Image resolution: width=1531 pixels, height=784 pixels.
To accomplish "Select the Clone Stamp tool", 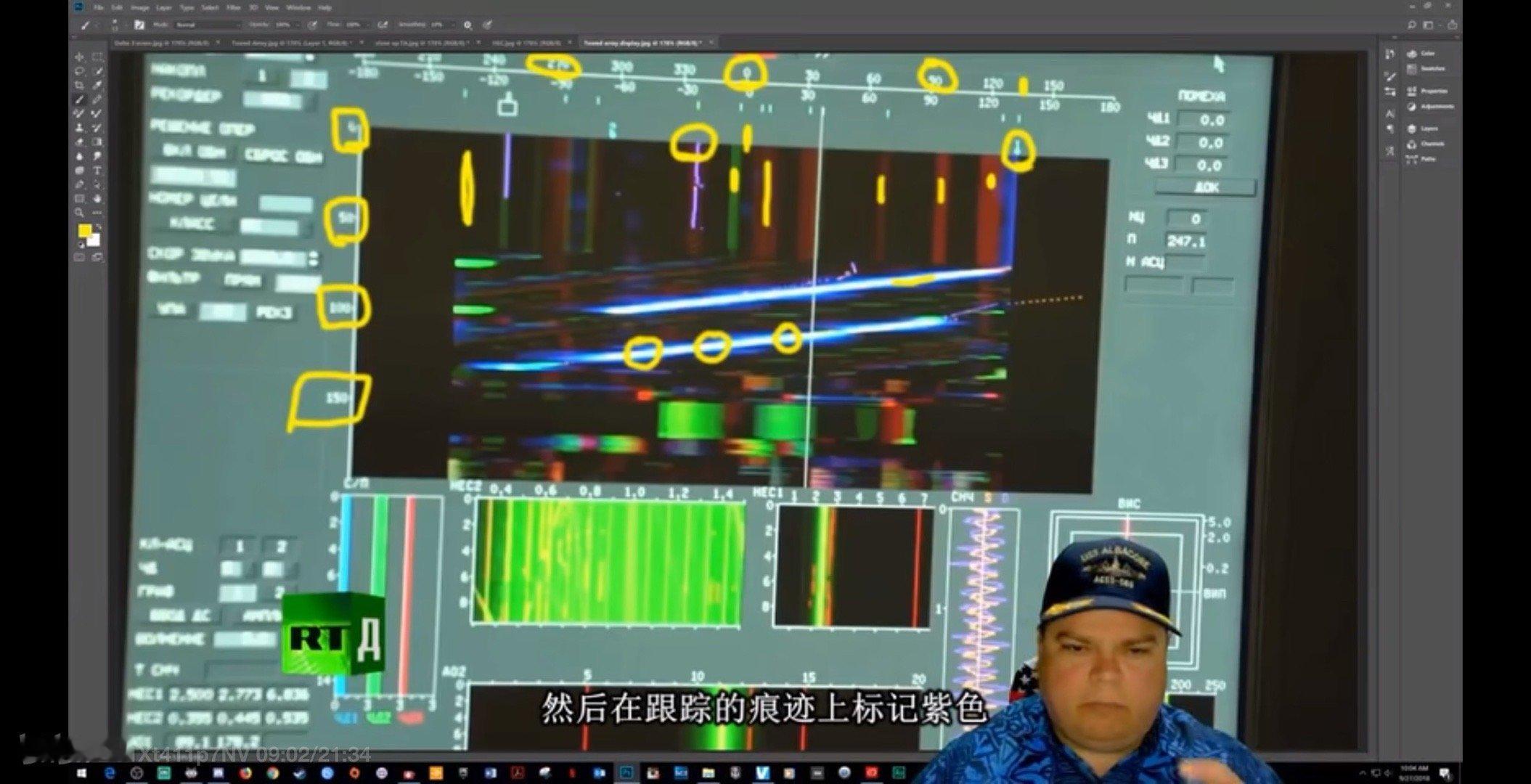I will (x=78, y=127).
